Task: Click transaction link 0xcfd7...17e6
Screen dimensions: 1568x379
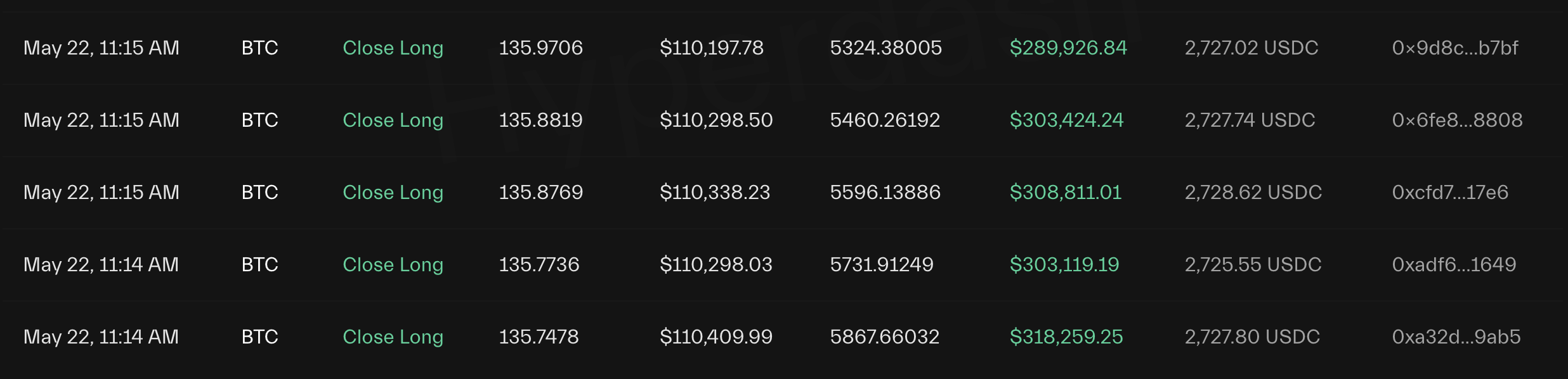Action: pyautogui.click(x=1450, y=193)
